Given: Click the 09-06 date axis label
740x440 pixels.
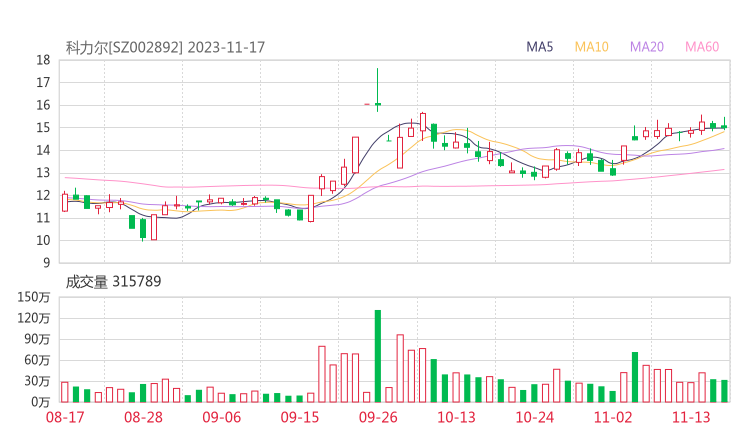Looking at the screenshot, I should (x=222, y=417).
